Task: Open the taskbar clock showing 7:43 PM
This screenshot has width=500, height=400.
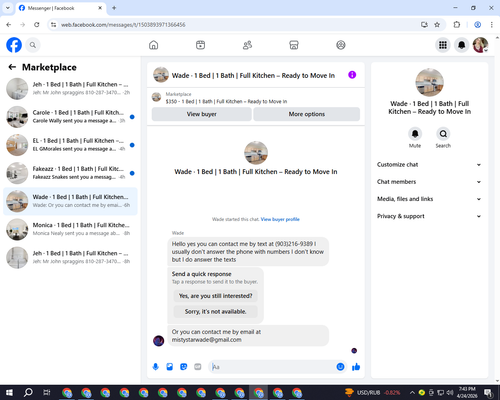Action: (467, 392)
